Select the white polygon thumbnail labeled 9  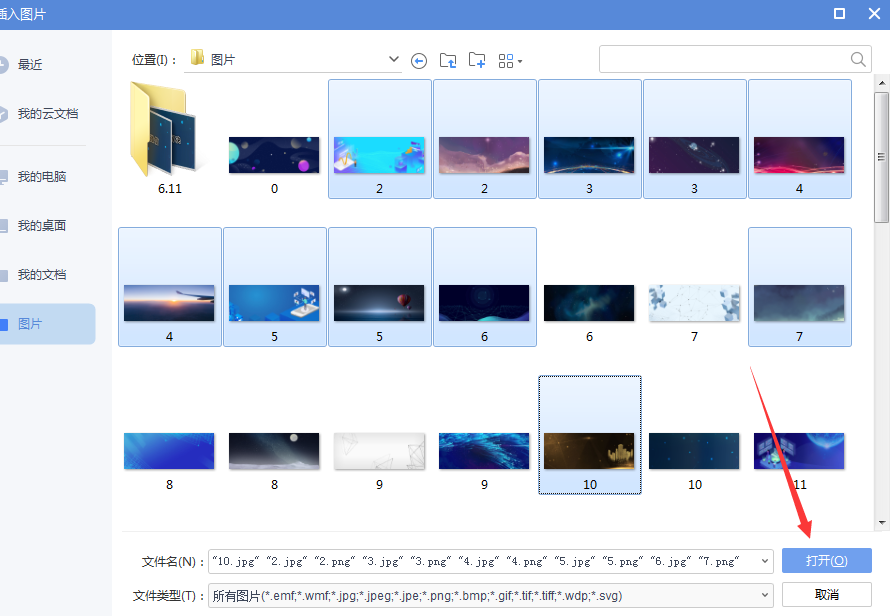379,451
